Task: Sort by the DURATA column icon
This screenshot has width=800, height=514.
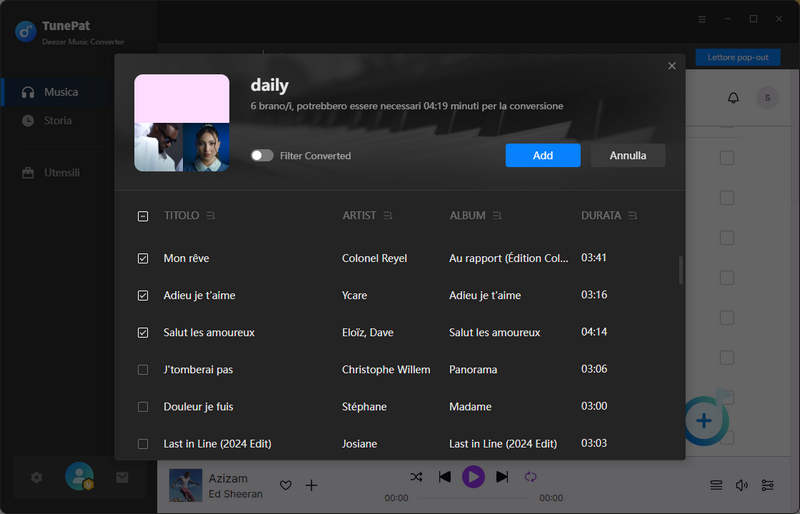Action: pos(633,216)
